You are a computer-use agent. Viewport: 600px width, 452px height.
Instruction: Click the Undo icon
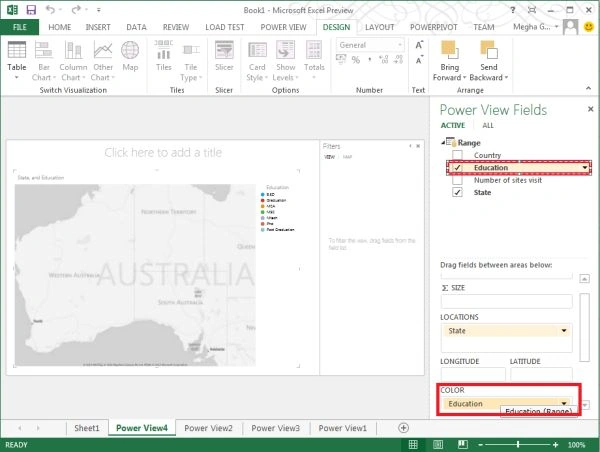point(50,10)
